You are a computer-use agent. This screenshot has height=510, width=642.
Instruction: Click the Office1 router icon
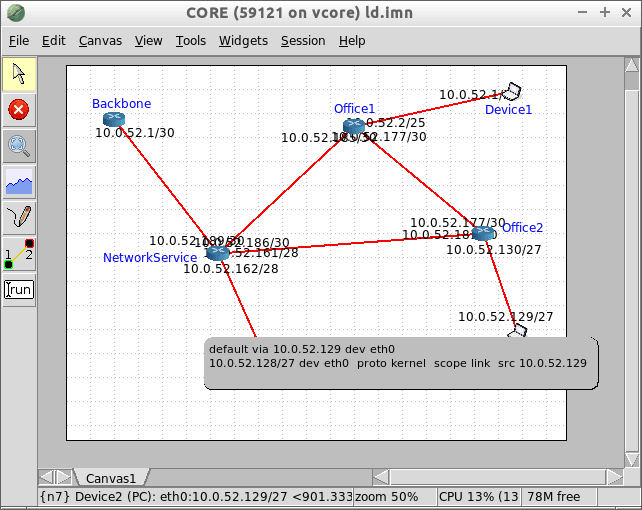click(354, 126)
